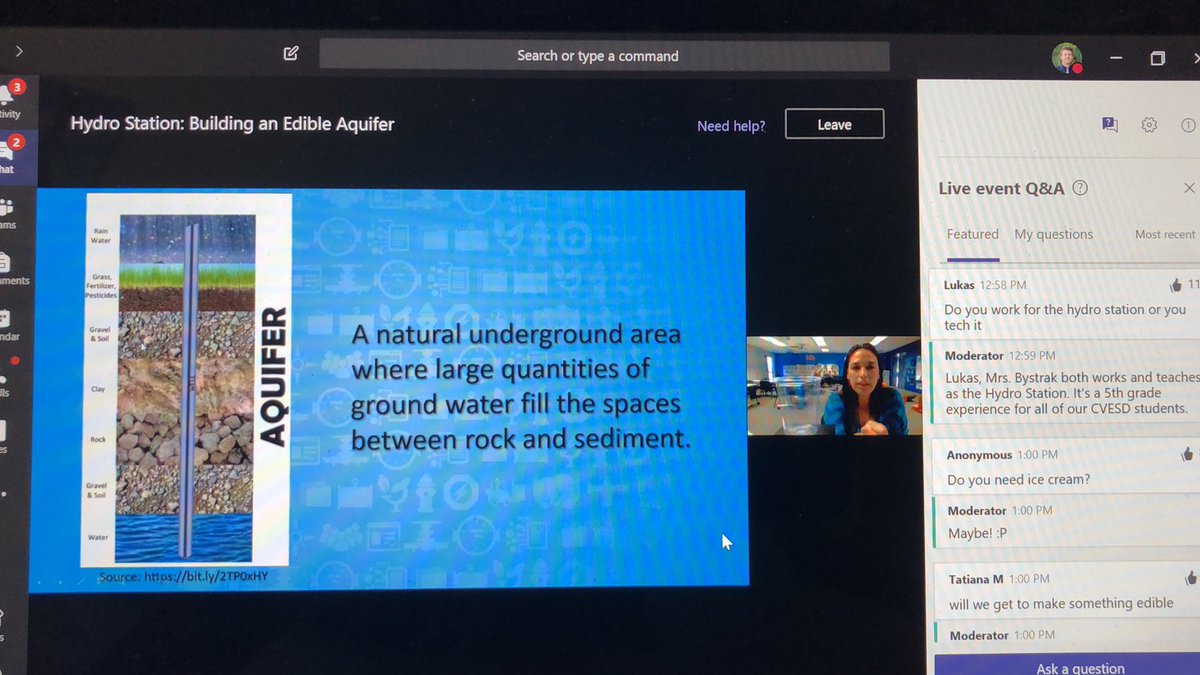Click the search or type a command box
Viewport: 1200px width, 675px height.
[604, 55]
